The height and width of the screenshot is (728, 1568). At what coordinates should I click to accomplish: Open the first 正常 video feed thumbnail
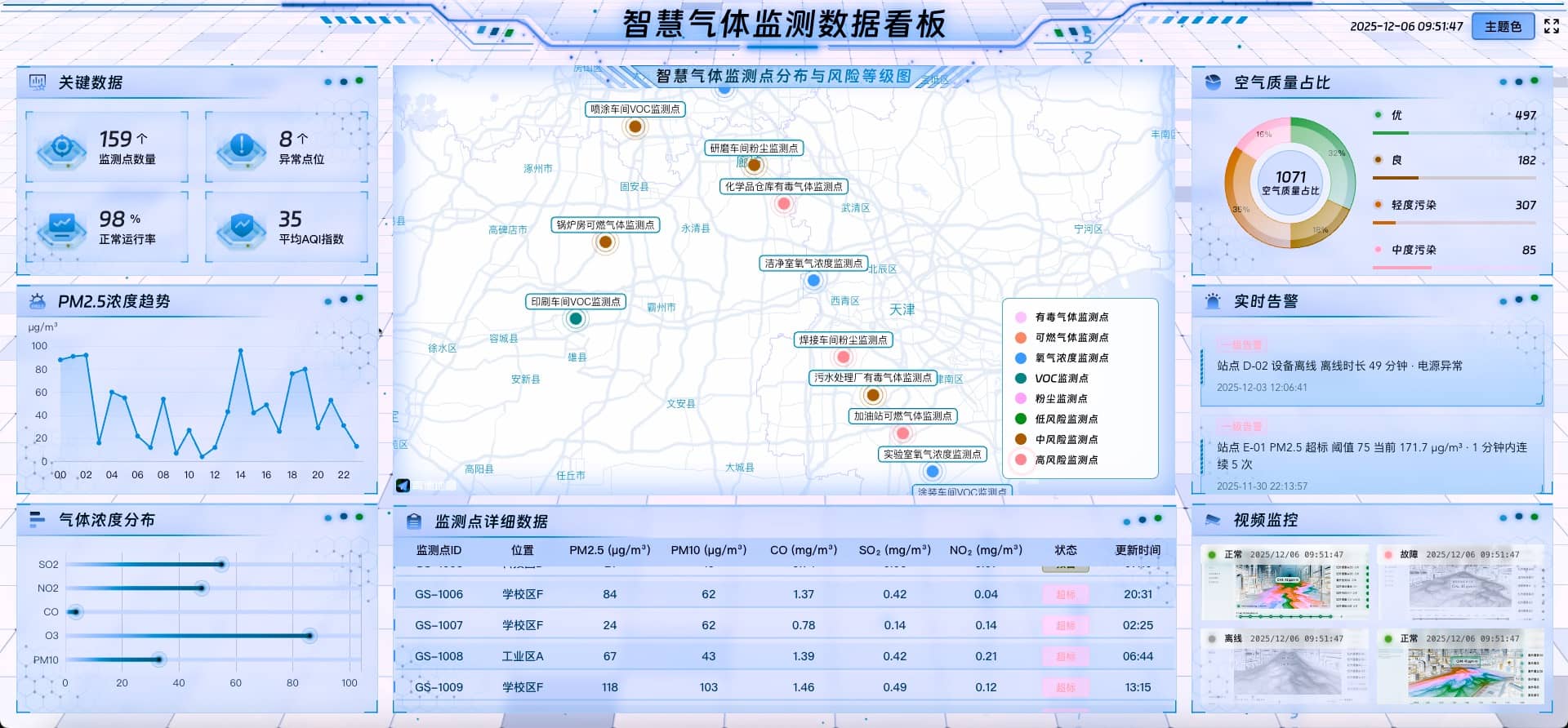coord(1286,581)
